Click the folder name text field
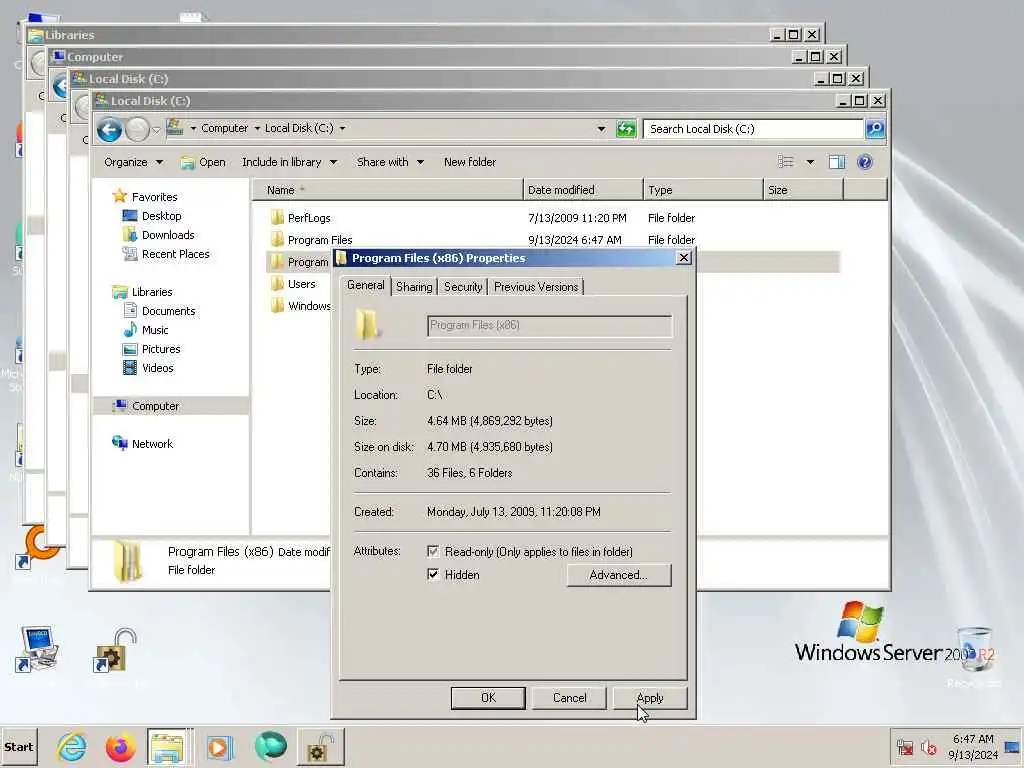 (549, 325)
